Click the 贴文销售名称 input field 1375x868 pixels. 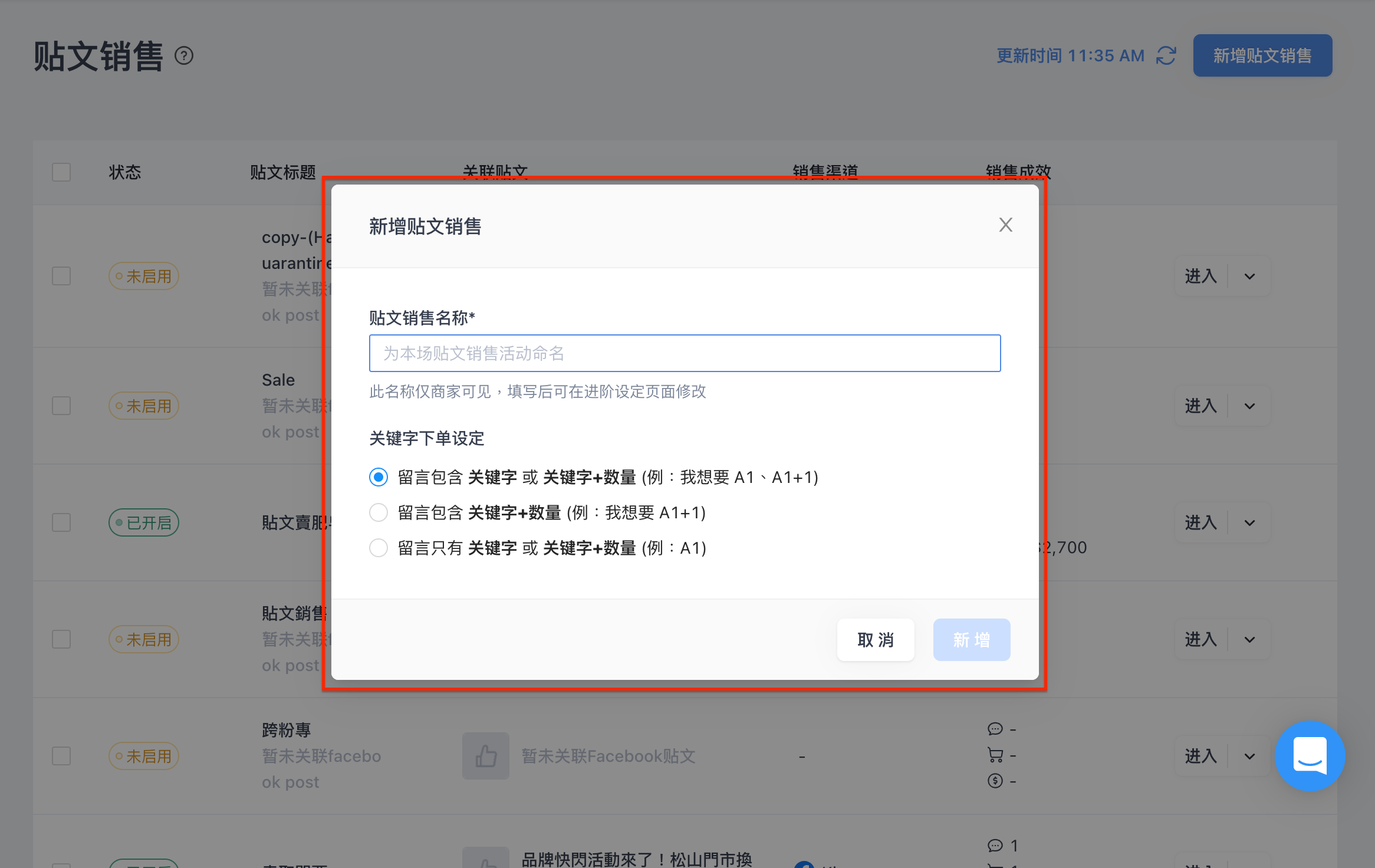click(x=685, y=353)
